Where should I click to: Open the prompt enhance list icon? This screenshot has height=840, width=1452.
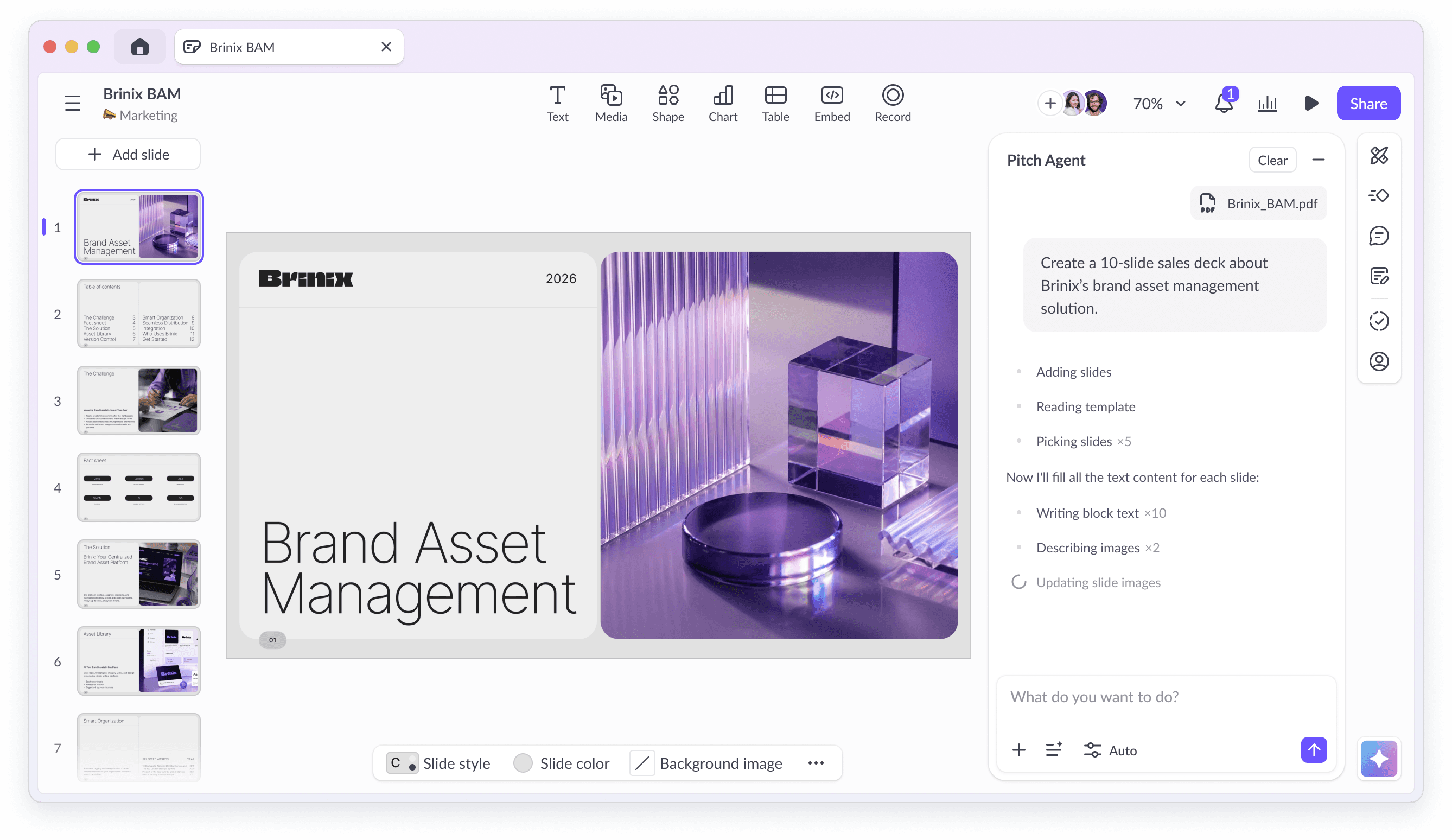1053,750
